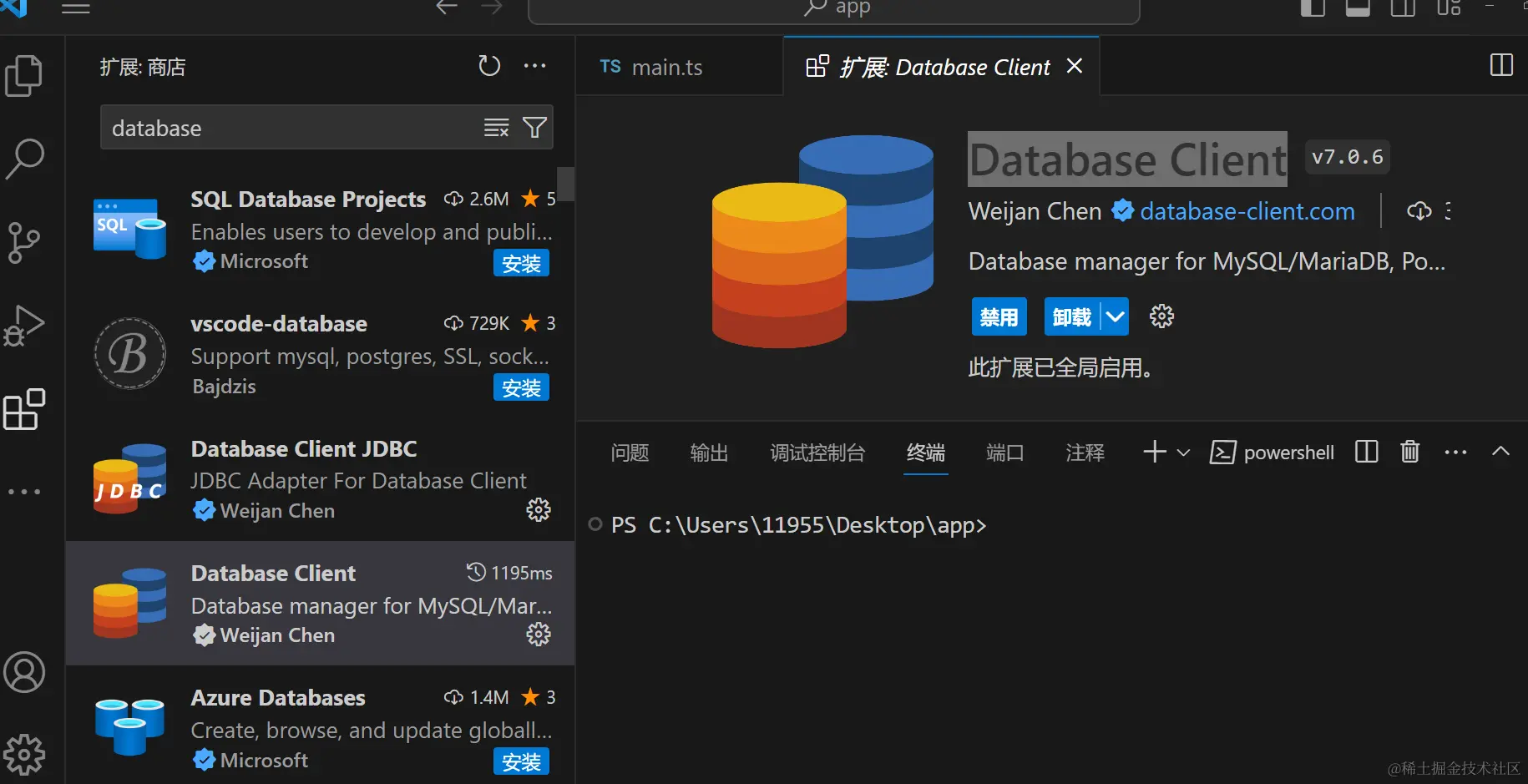Toggle the bottom panel layout
The image size is (1528, 784).
pos(1358,8)
